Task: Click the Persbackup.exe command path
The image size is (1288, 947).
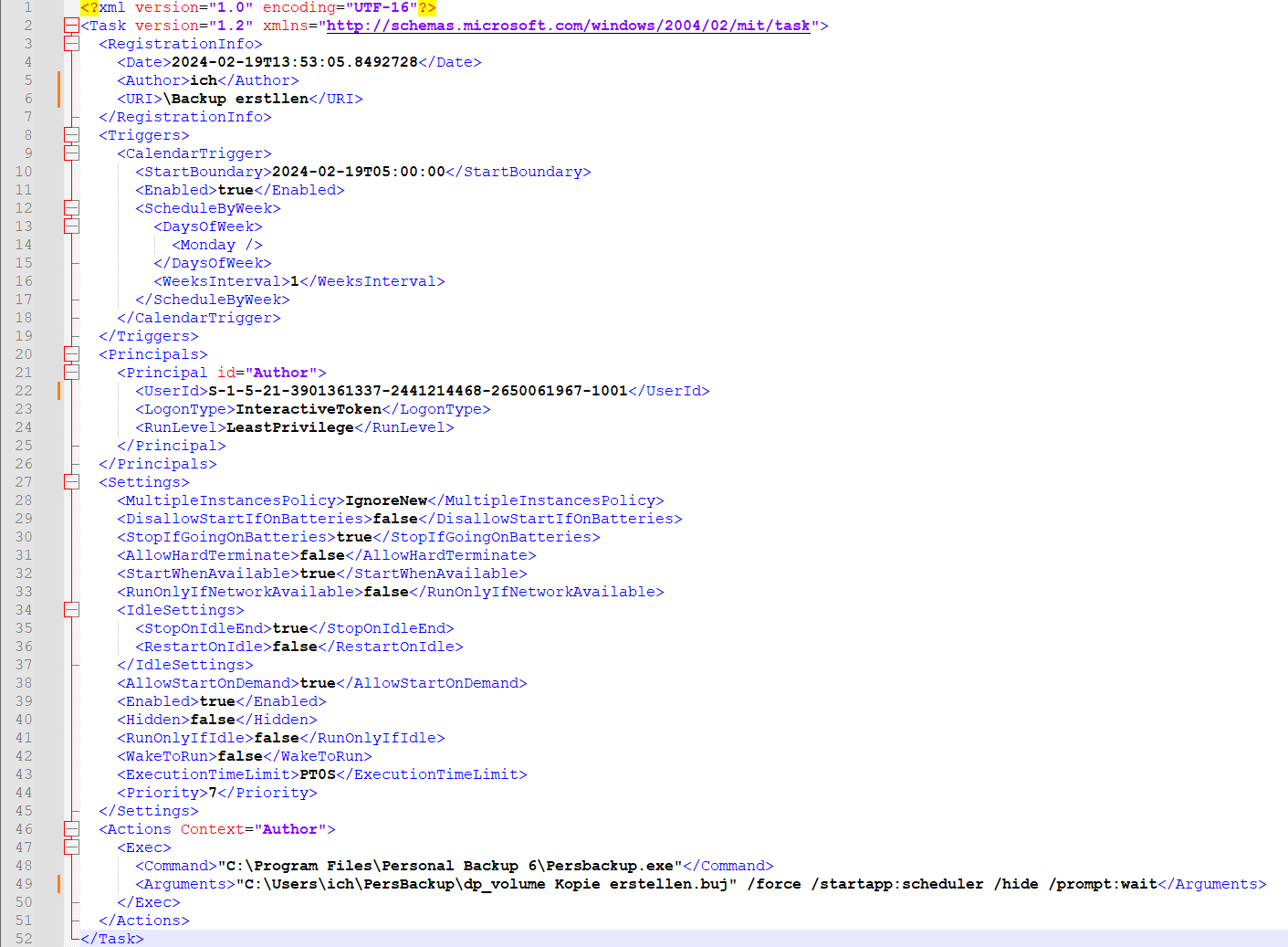Action: point(450,866)
